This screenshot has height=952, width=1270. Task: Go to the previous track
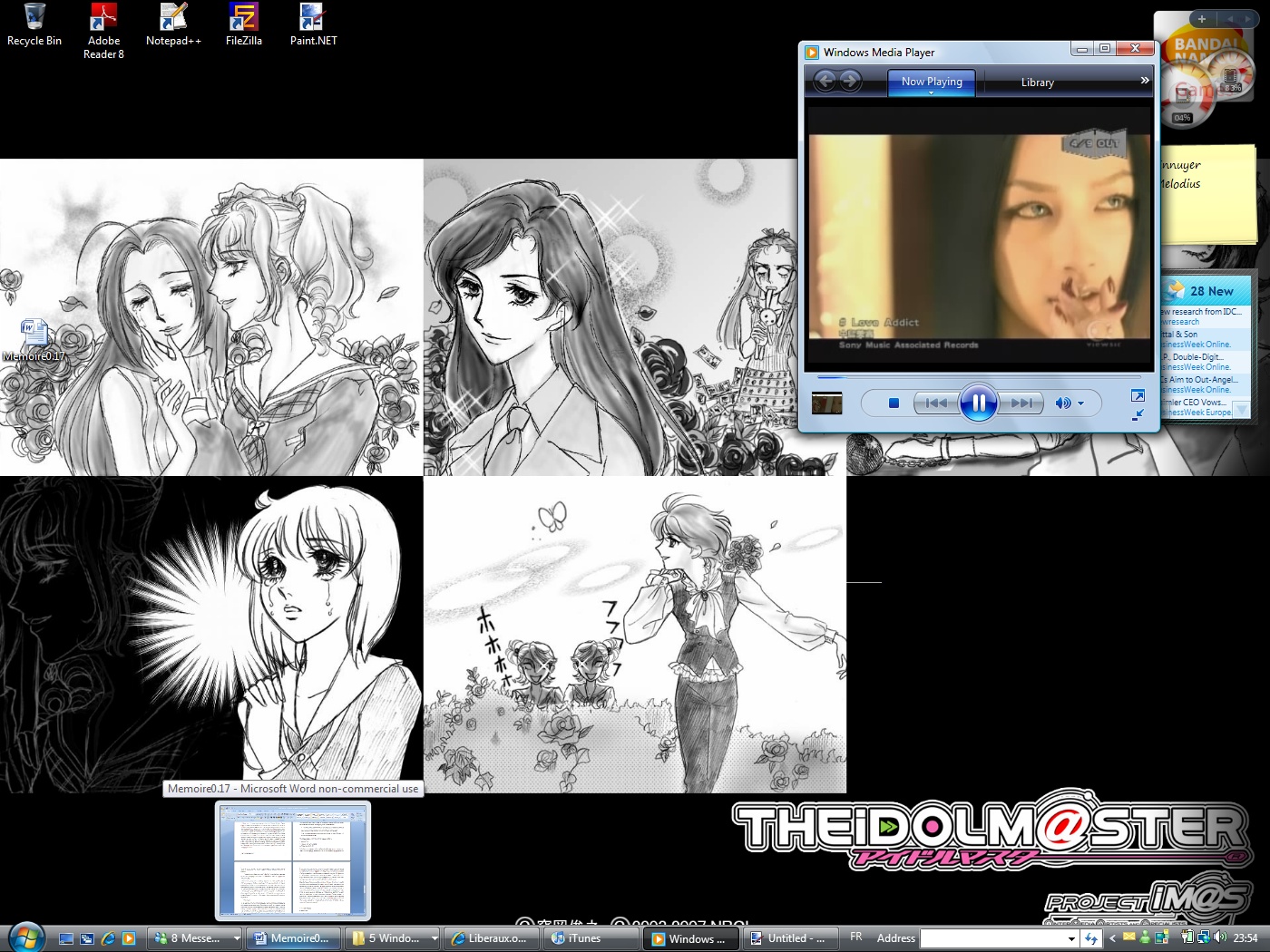936,403
